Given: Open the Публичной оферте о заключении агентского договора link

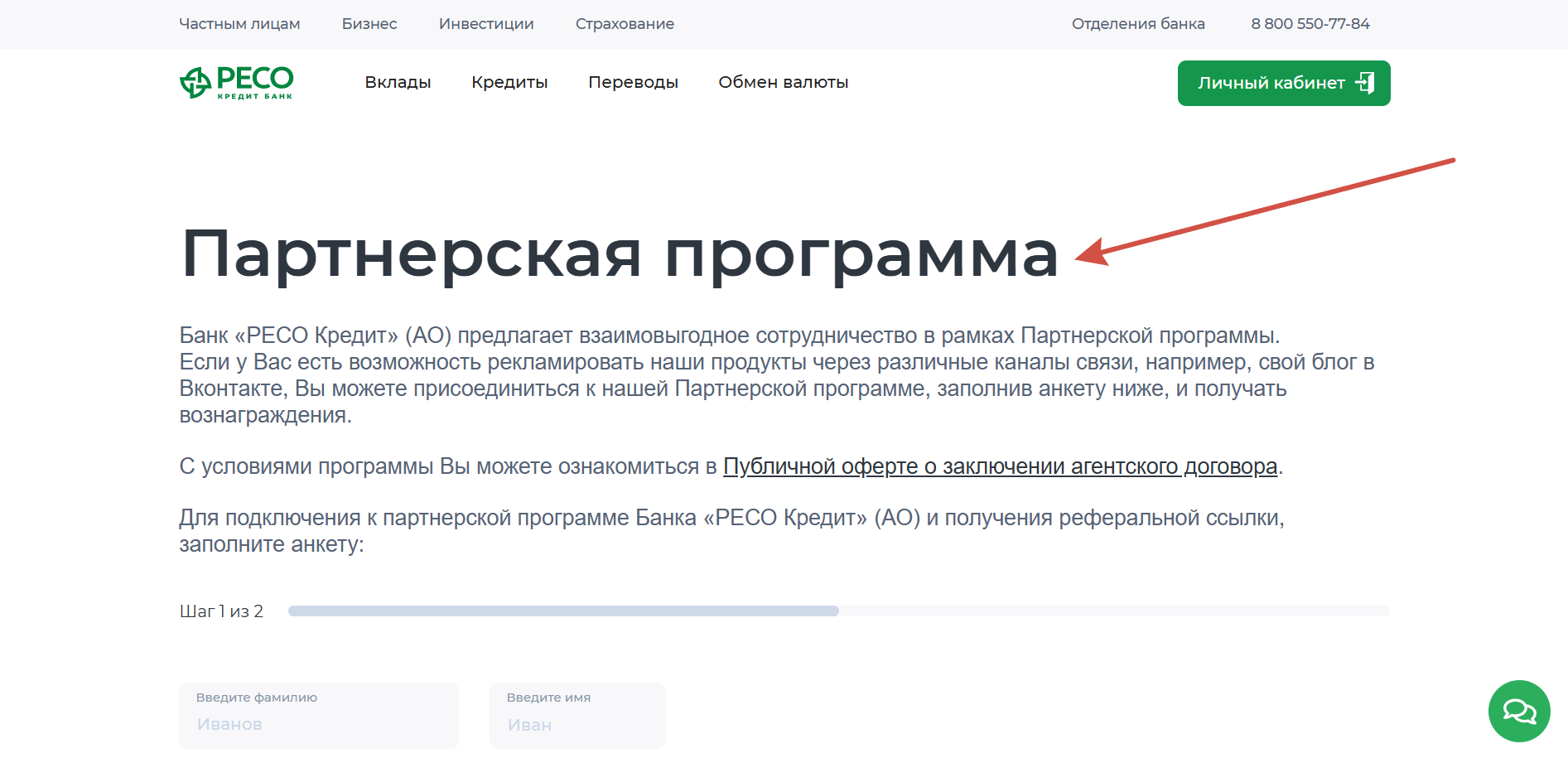Looking at the screenshot, I should 1001,466.
